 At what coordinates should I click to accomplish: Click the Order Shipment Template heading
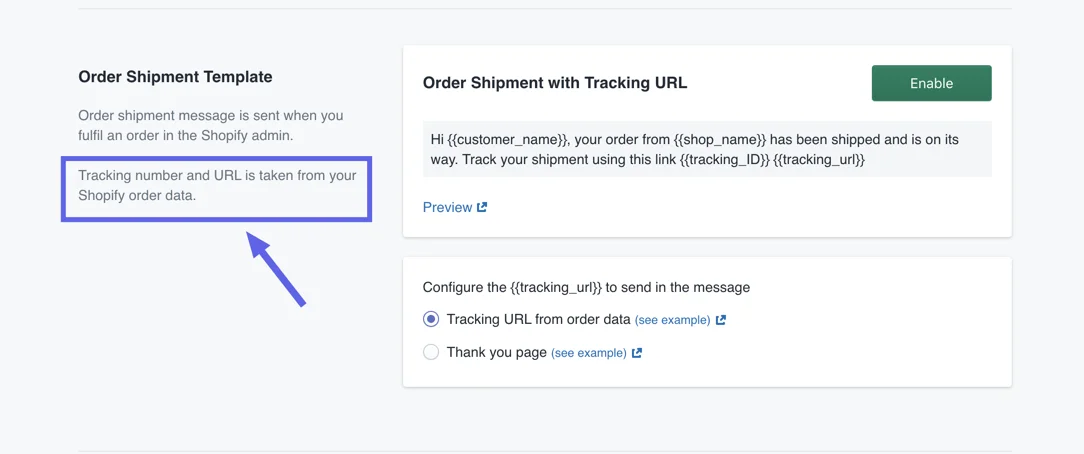click(x=175, y=77)
